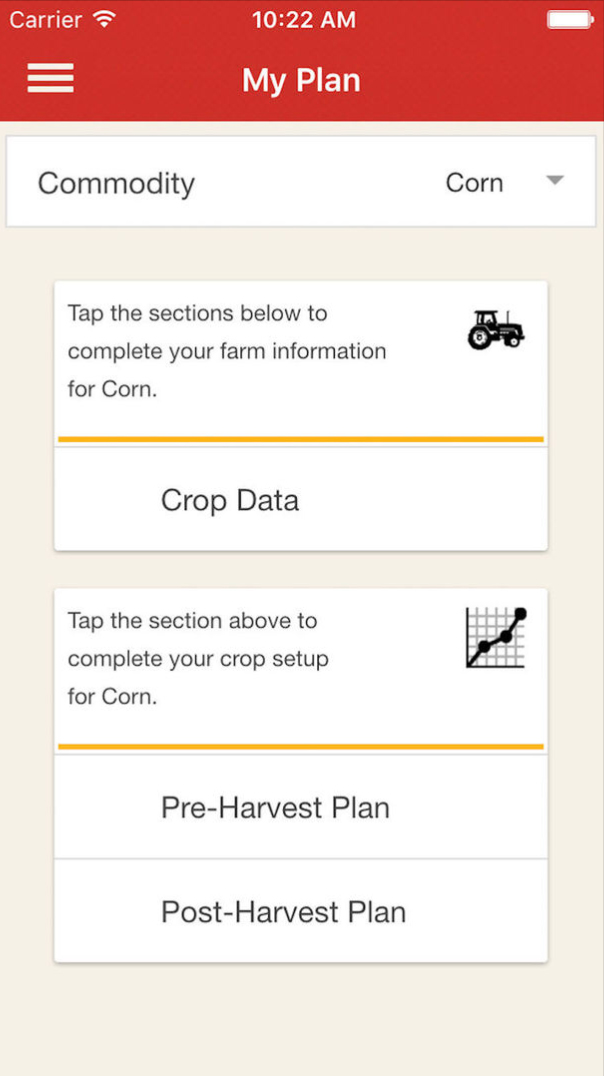This screenshot has width=604, height=1076.
Task: Tap the line chart graph icon
Action: (x=496, y=638)
